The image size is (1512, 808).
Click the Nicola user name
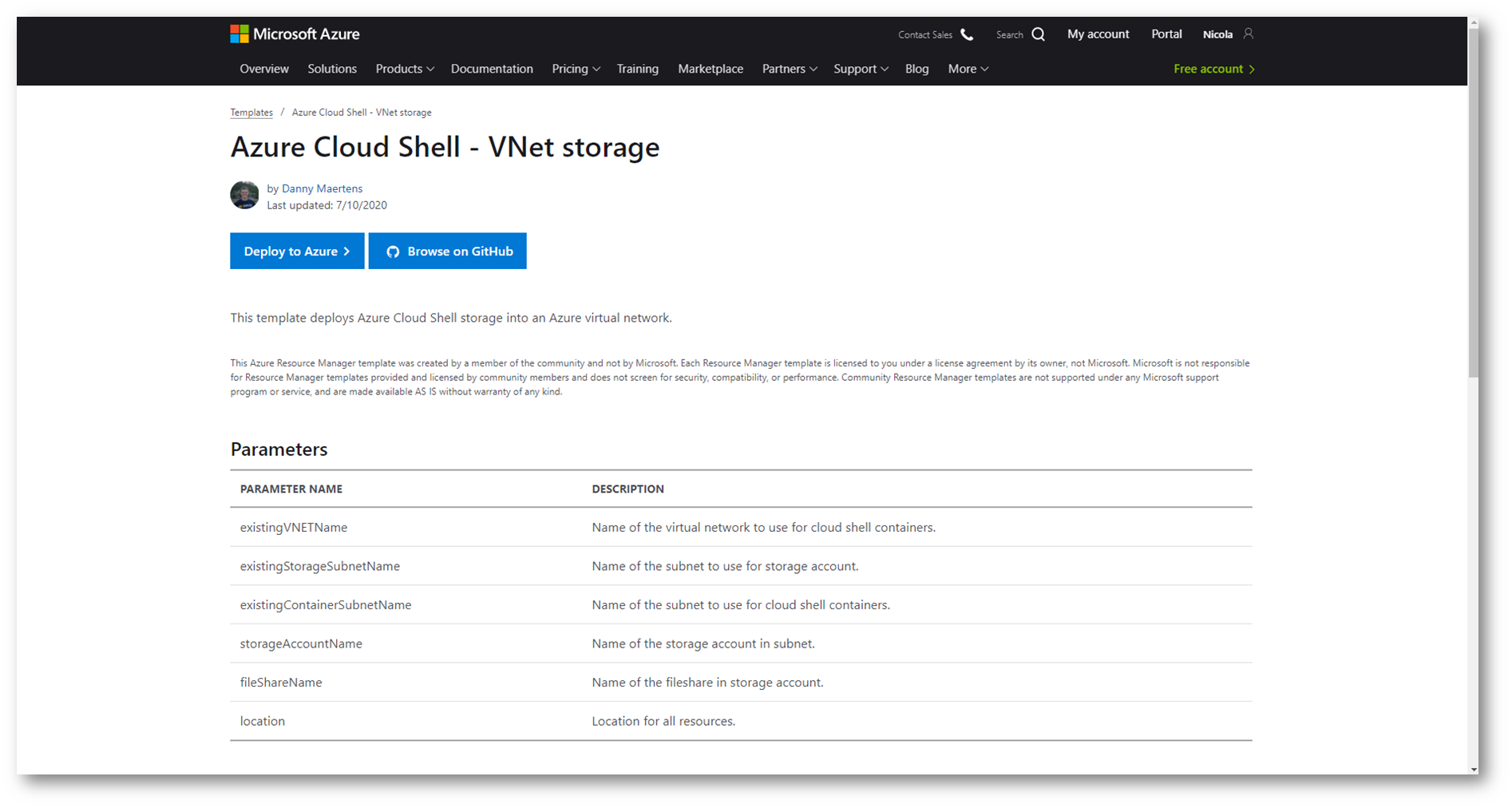[1217, 34]
